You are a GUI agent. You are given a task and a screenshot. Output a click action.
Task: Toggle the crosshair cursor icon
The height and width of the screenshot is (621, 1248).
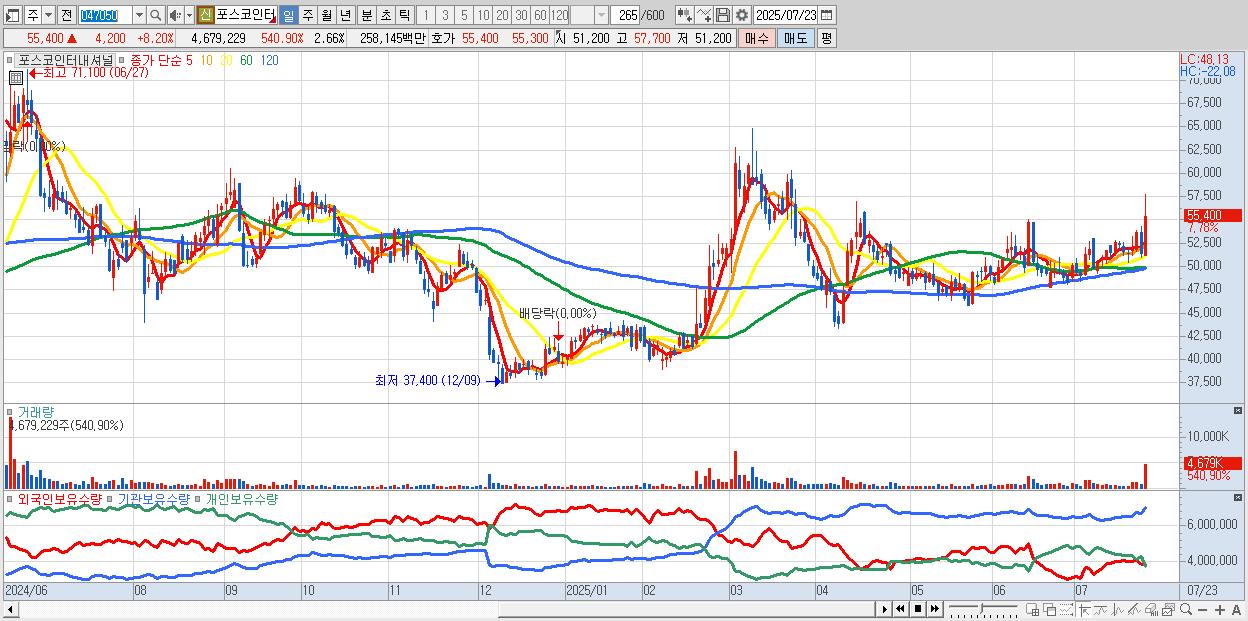(x=1084, y=608)
